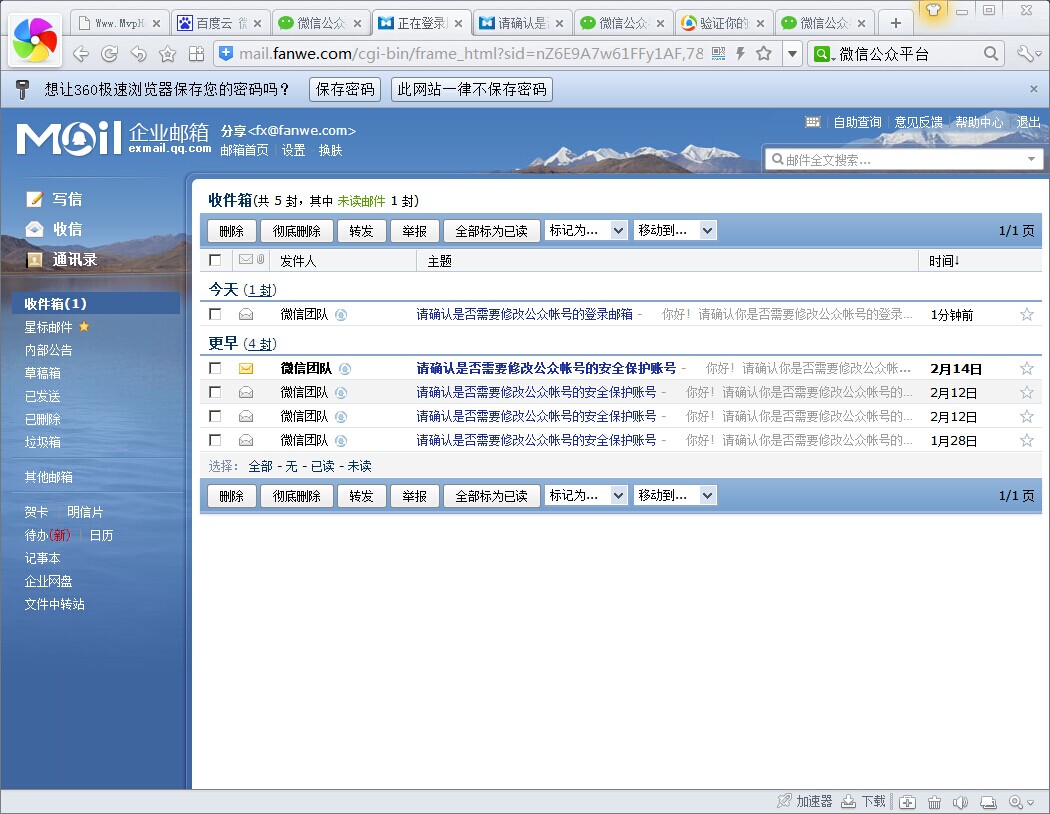Click the keyboard icon beside 自助查询
Image resolution: width=1050 pixels, height=814 pixels.
pyautogui.click(x=813, y=122)
